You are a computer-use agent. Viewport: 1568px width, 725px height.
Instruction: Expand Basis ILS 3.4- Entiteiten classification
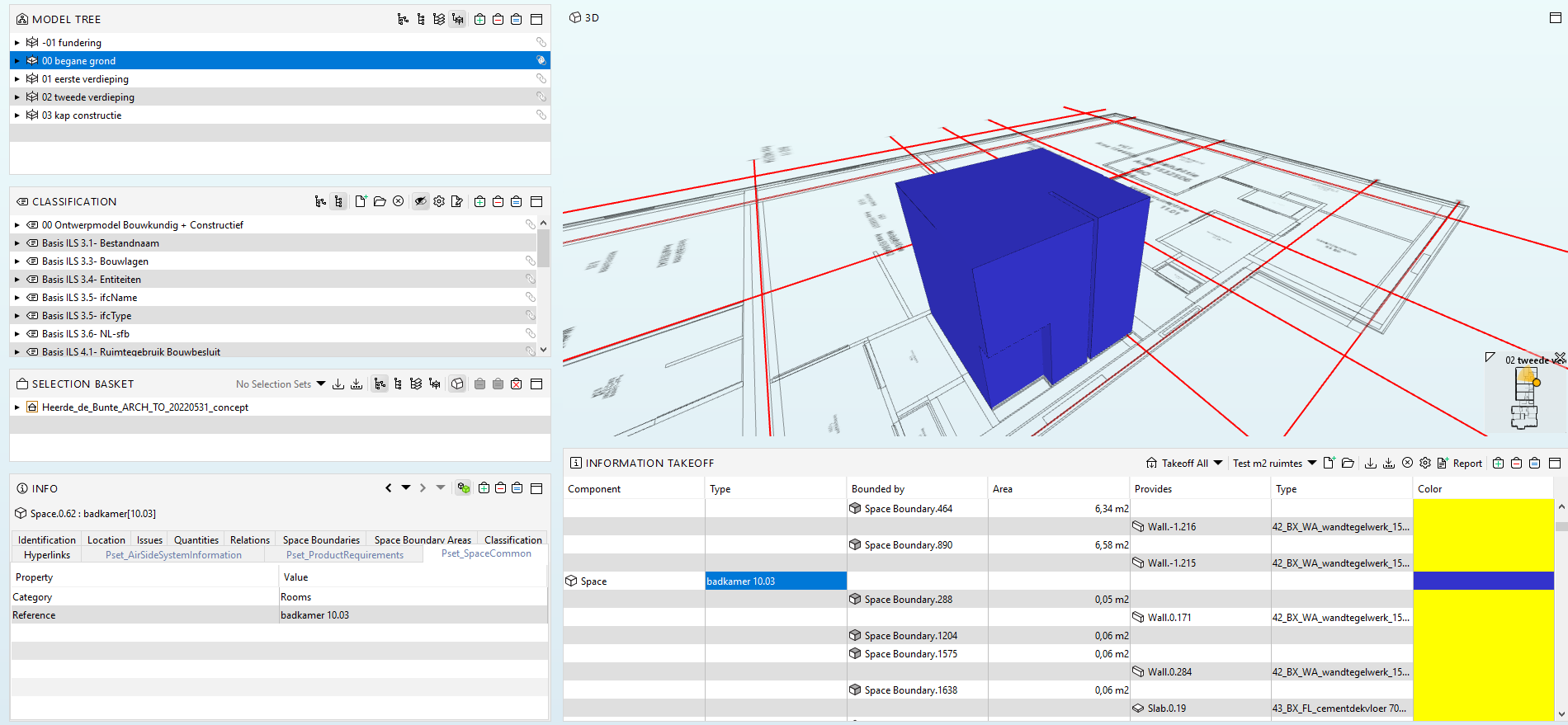(x=17, y=279)
